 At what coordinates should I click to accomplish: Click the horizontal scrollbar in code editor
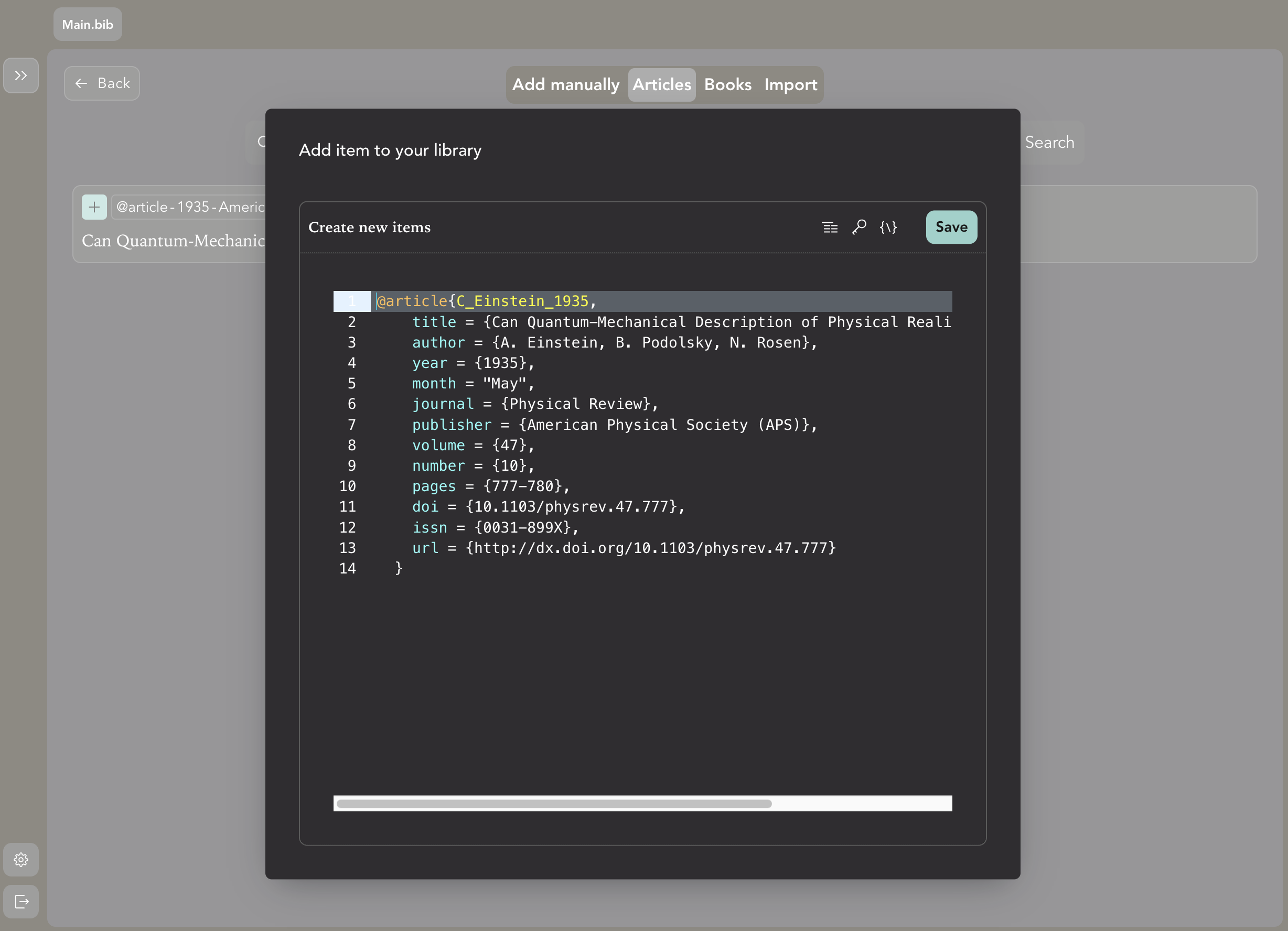tap(554, 803)
